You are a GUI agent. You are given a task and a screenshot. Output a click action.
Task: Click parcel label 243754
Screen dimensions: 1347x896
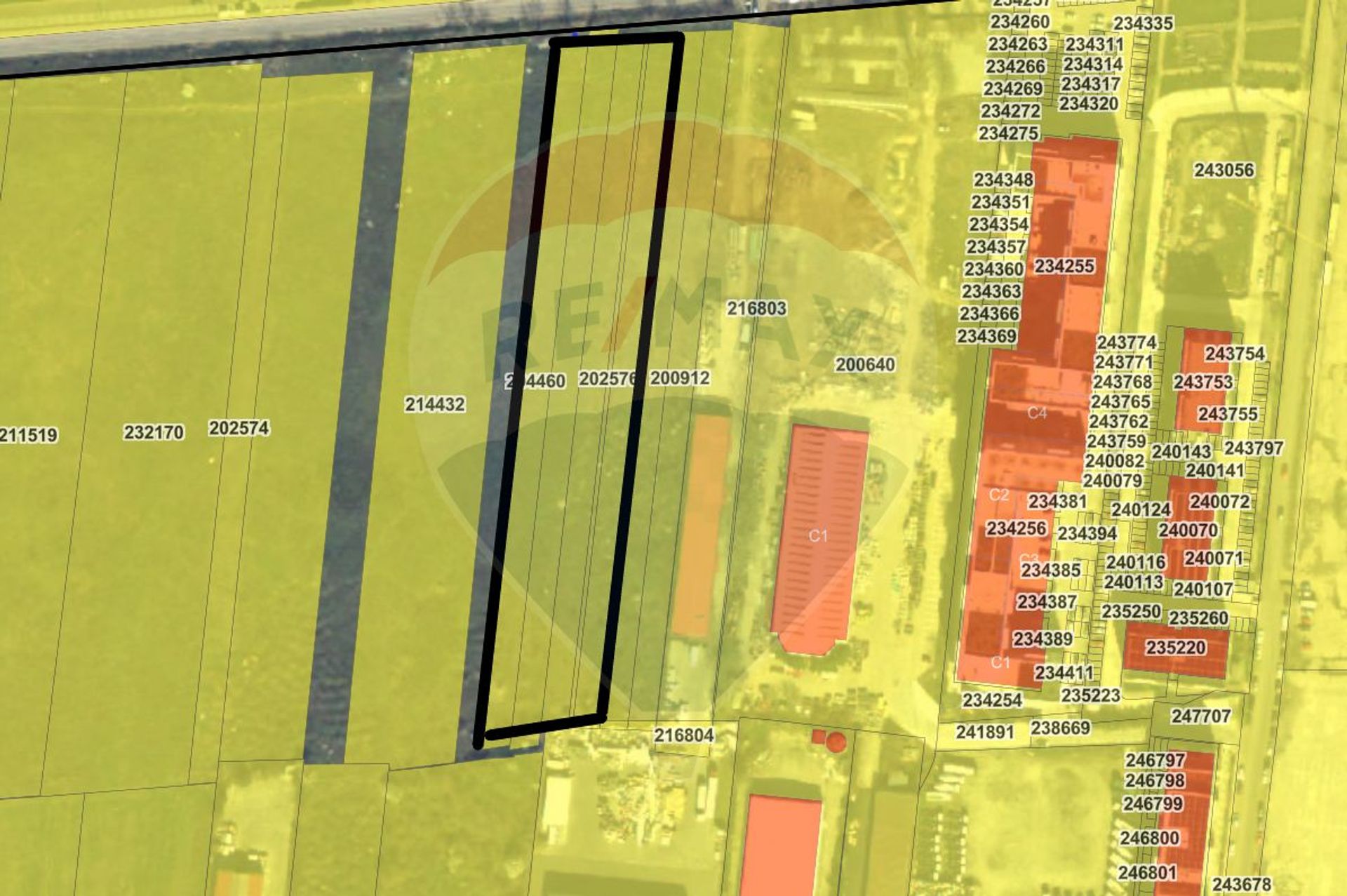1234,354
